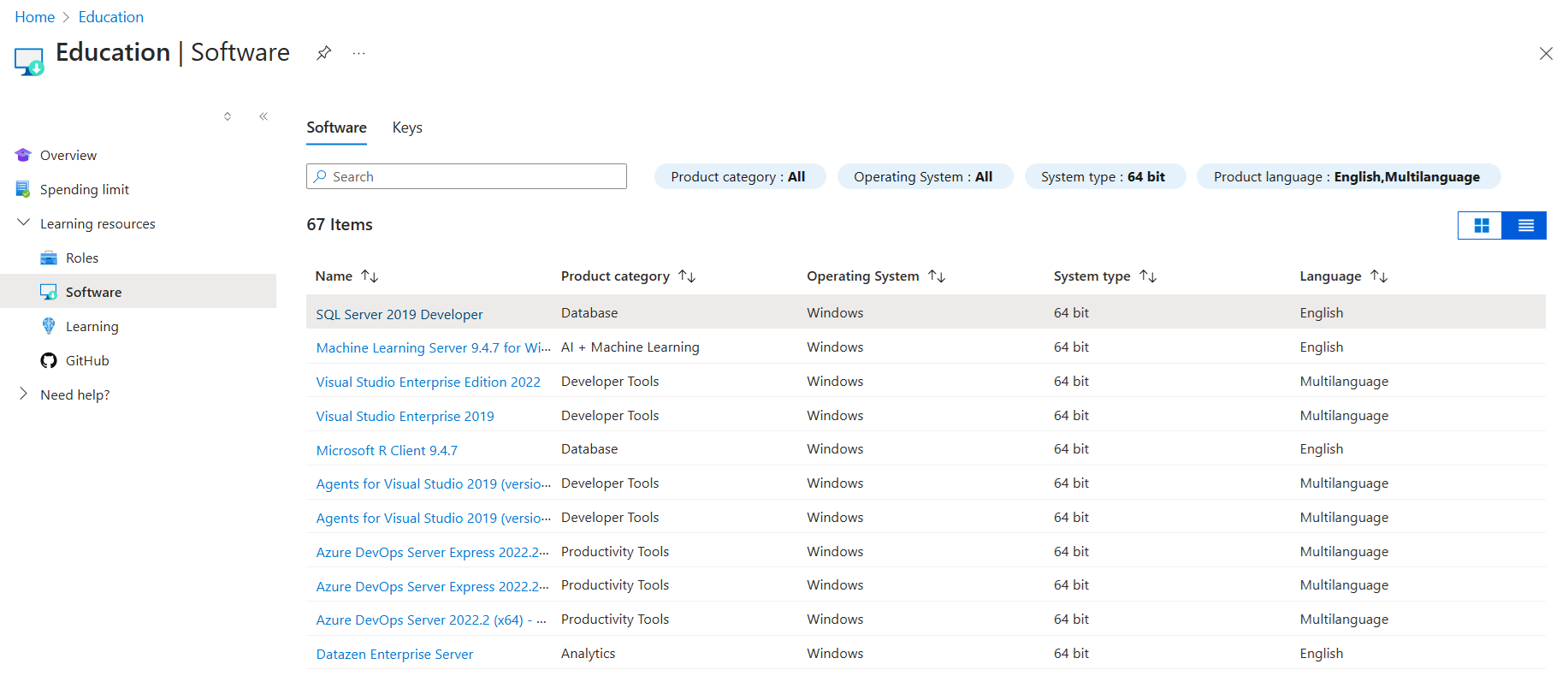Open the more options ellipsis menu

coord(358,53)
